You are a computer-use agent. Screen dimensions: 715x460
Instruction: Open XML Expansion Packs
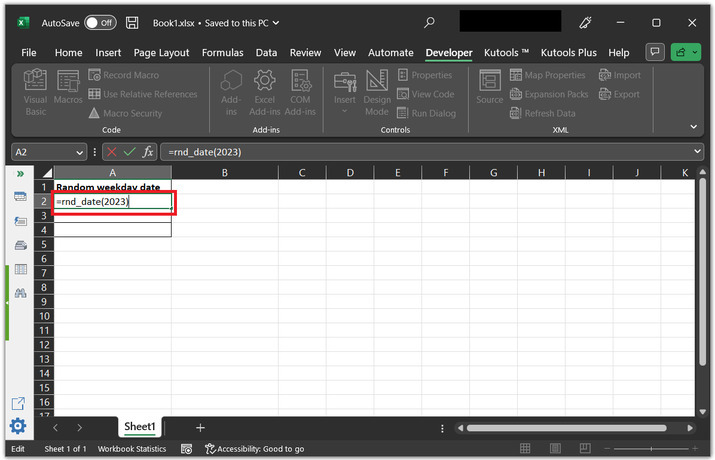coord(549,94)
